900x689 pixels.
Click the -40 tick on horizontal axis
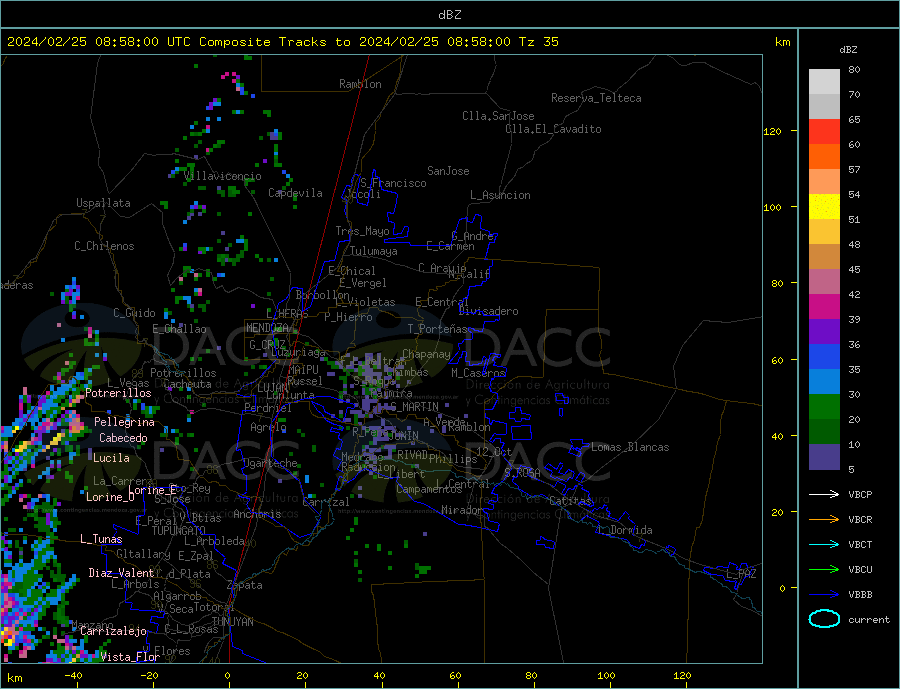click(x=73, y=676)
